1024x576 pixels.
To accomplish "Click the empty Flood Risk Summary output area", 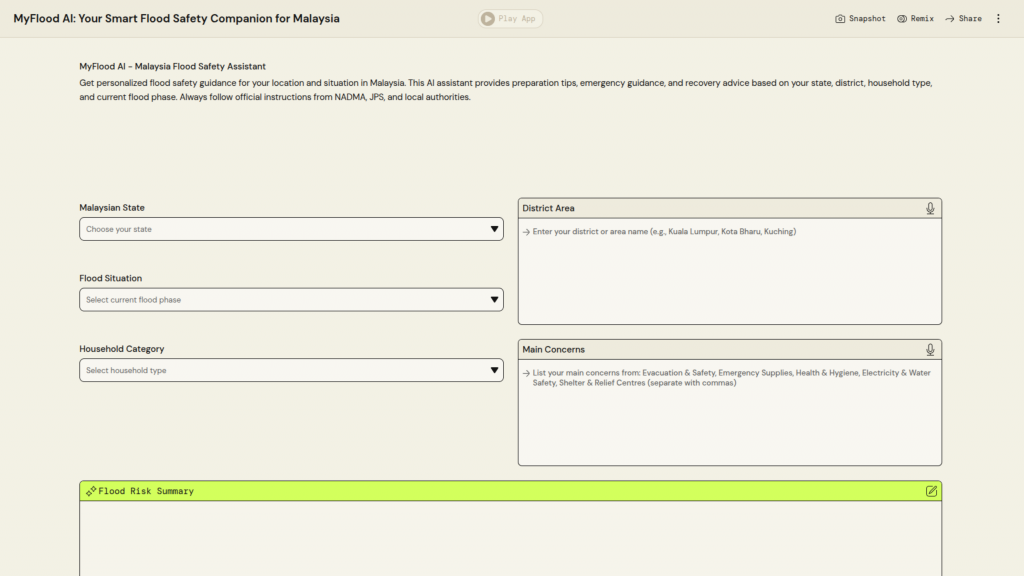I will click(x=510, y=538).
